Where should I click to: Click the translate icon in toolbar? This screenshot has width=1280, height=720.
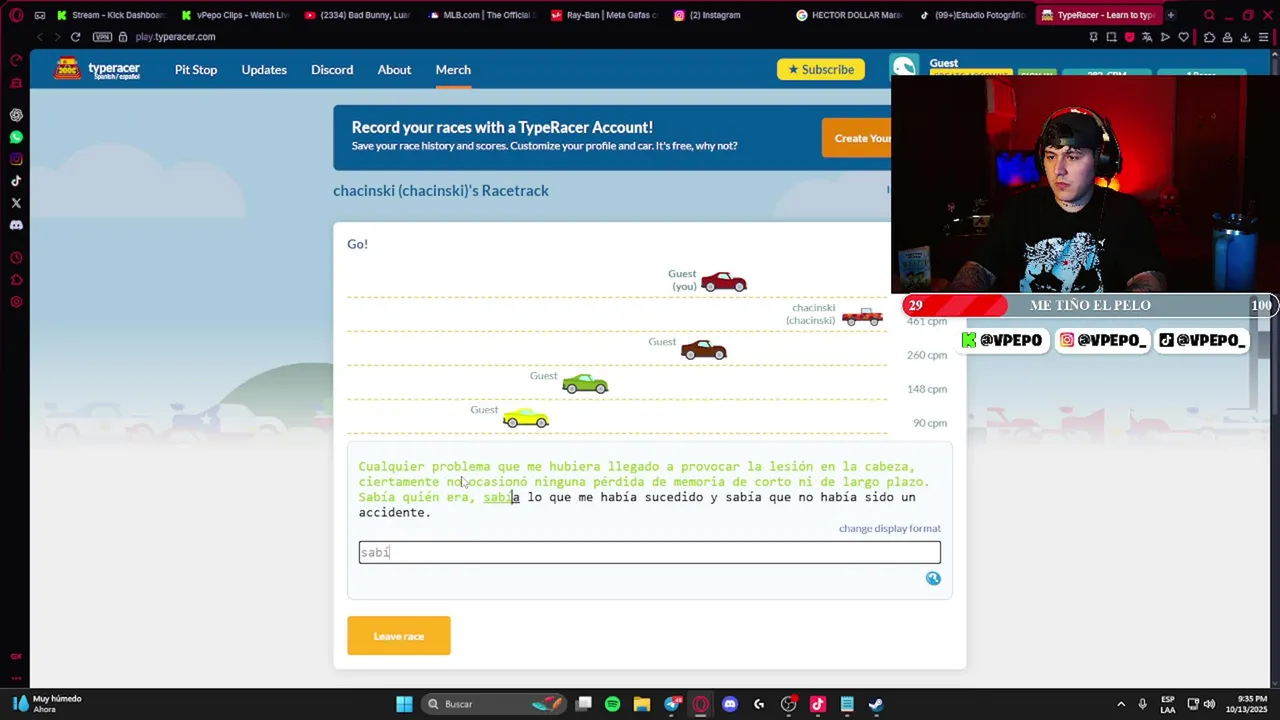click(1148, 37)
